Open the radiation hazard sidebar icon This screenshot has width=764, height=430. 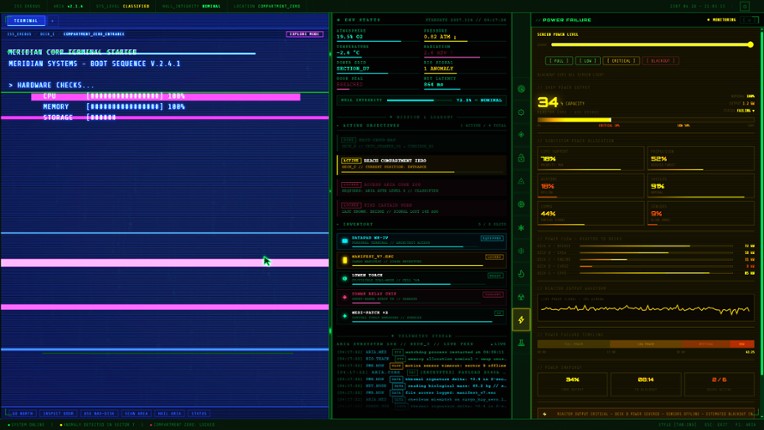coord(521,297)
